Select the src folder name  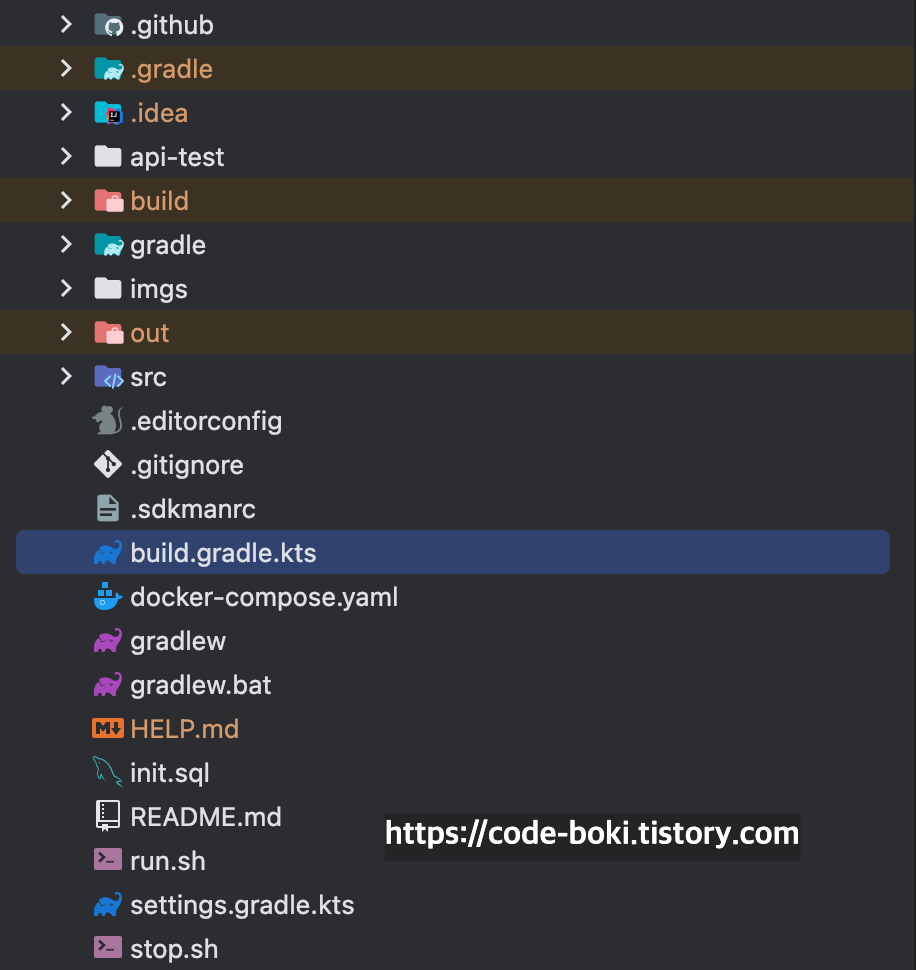click(148, 378)
